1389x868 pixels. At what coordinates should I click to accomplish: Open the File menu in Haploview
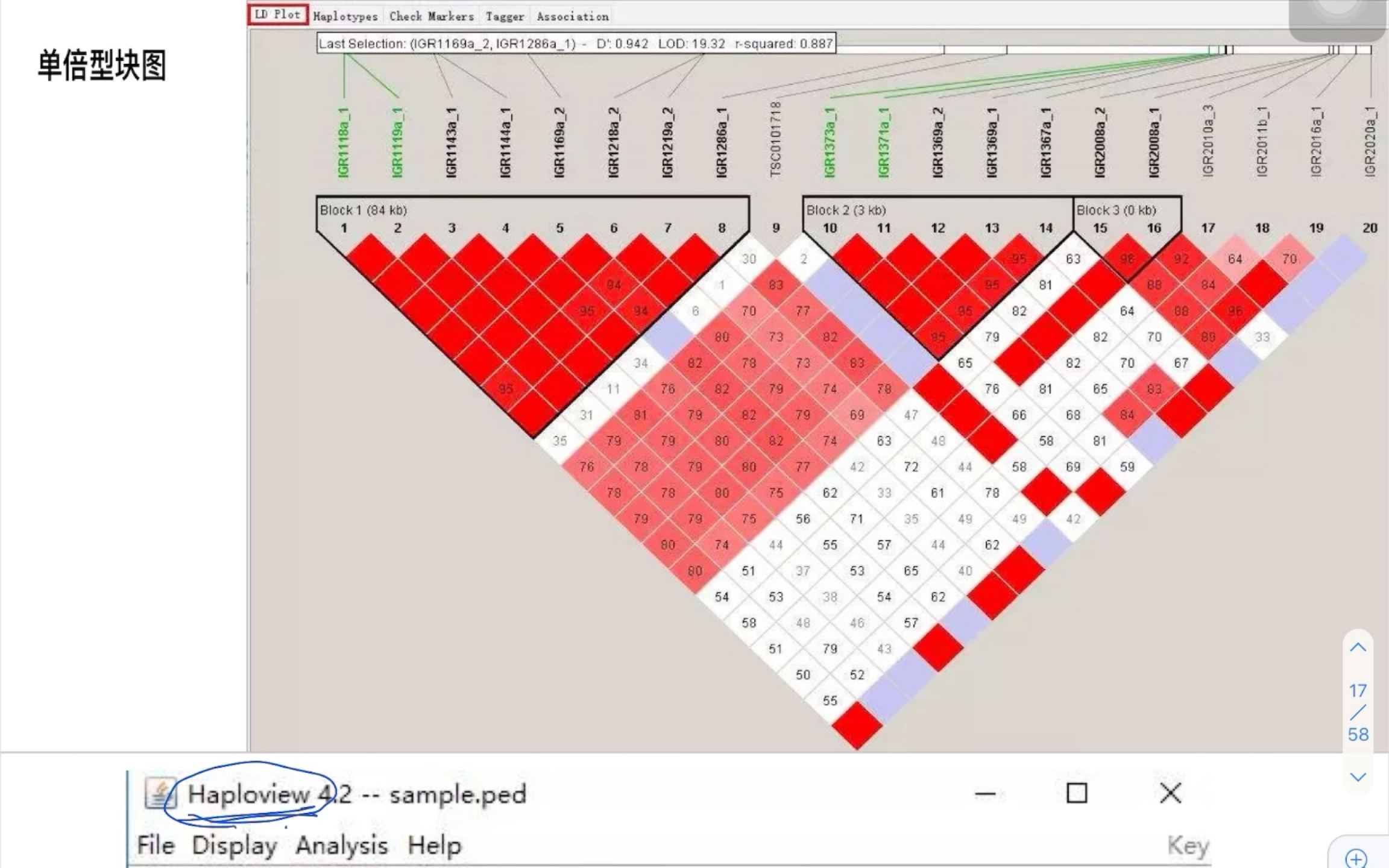[x=156, y=845]
